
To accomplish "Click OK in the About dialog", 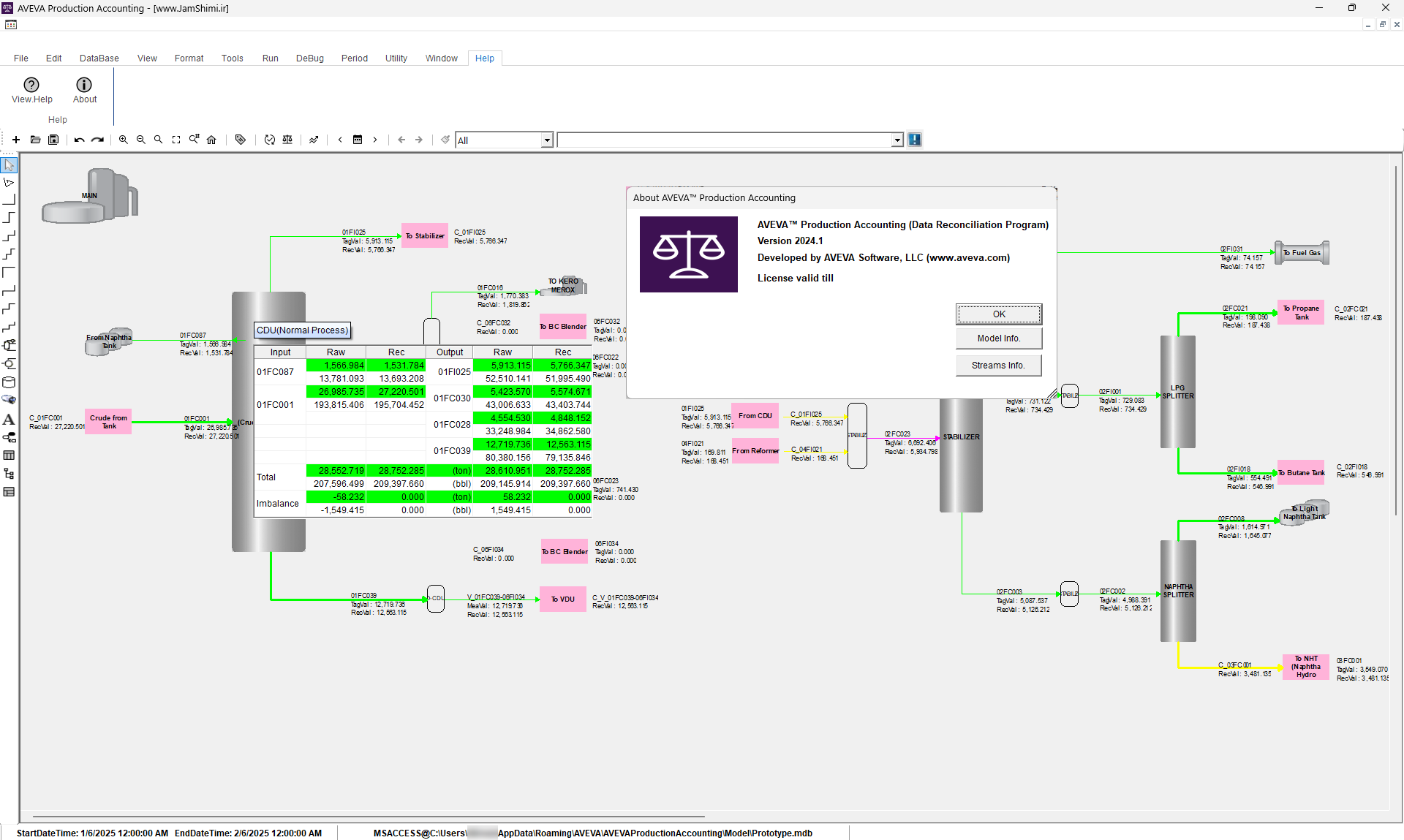I will click(999, 314).
